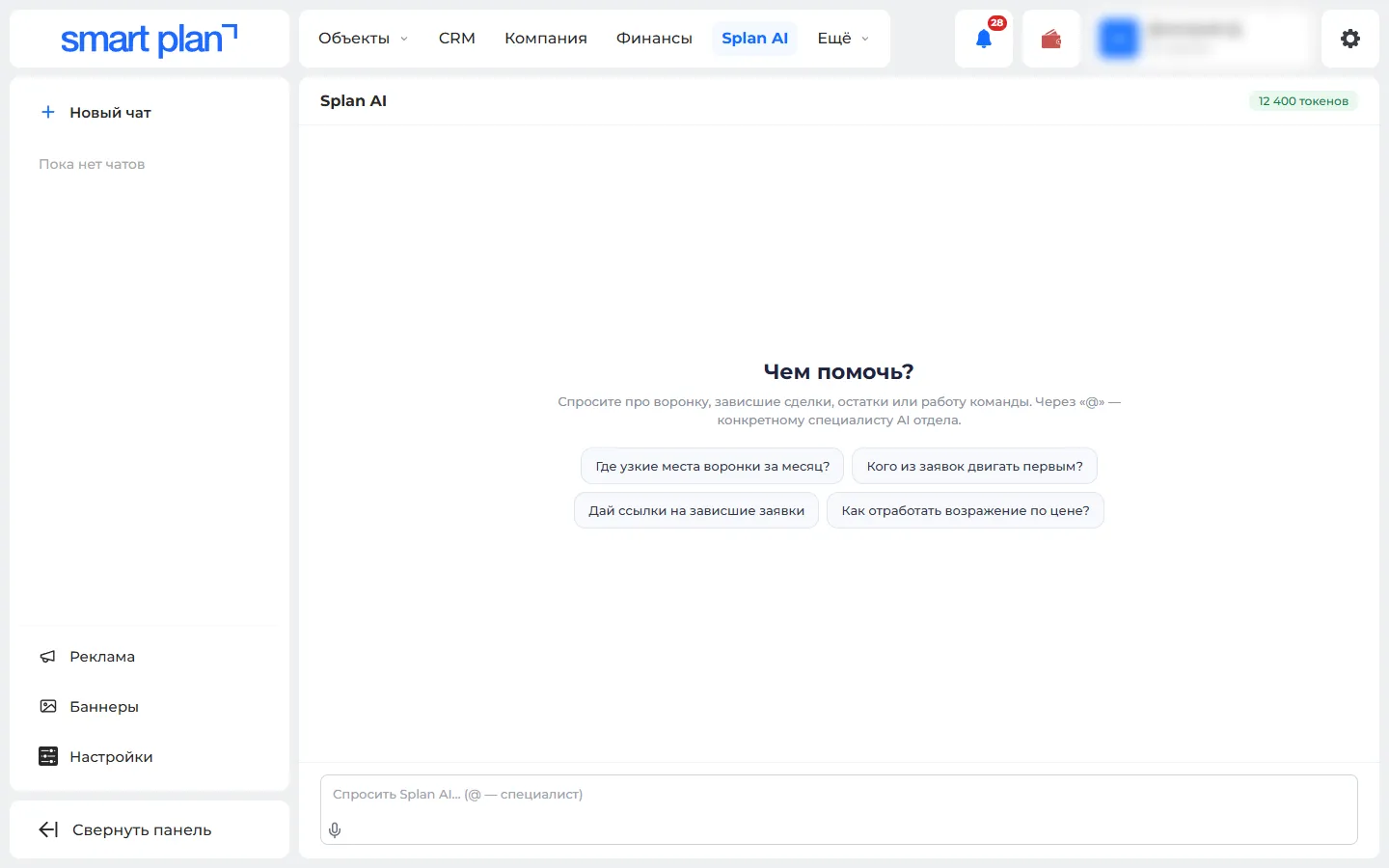Choose Как отработать возражение по цене? prompt
The image size is (1389, 868).
[x=966, y=510]
